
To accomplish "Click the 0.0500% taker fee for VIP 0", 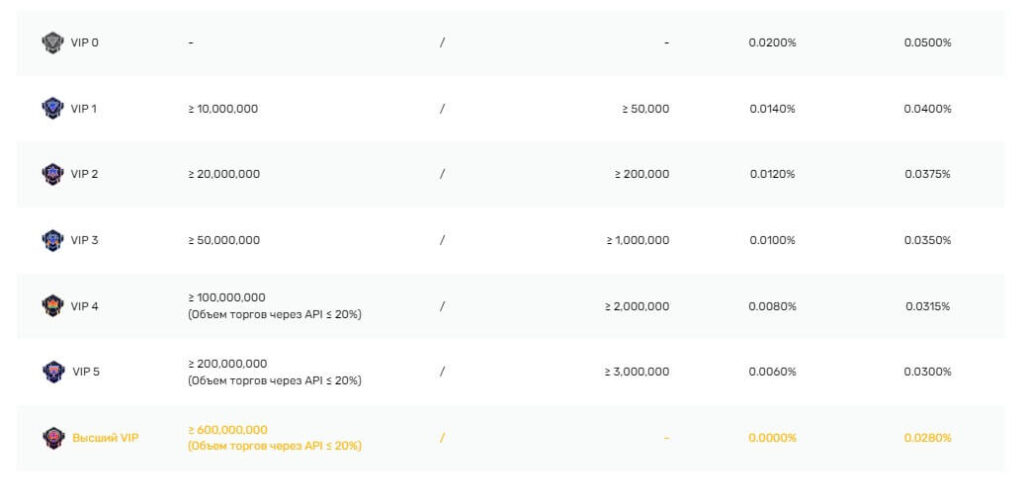I will click(927, 43).
